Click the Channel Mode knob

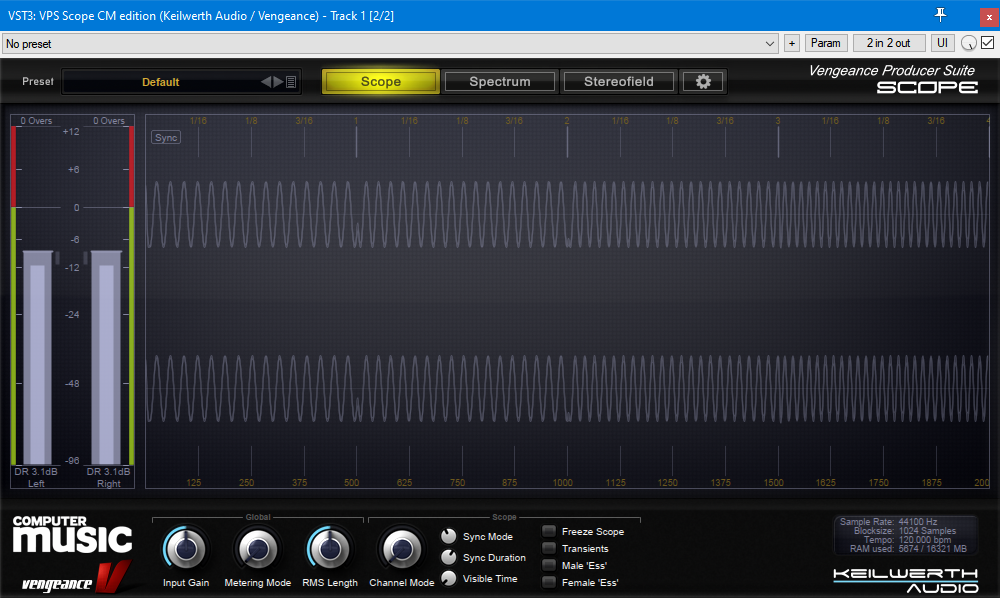pyautogui.click(x=402, y=548)
